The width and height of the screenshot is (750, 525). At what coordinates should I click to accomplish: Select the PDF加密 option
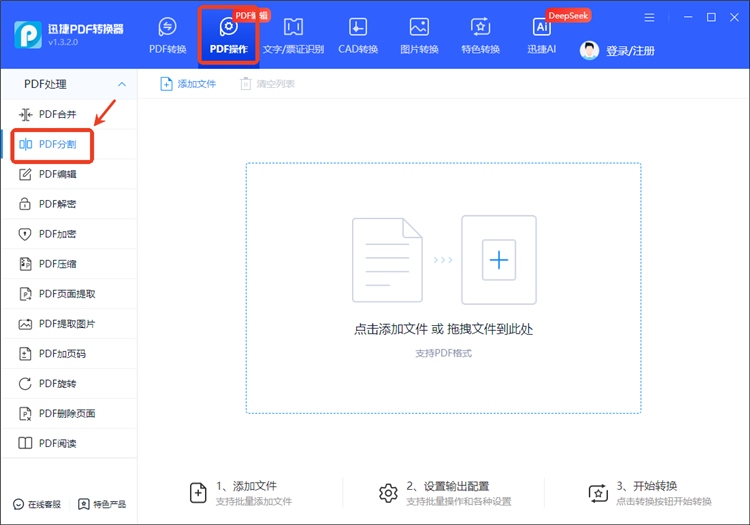[57, 234]
